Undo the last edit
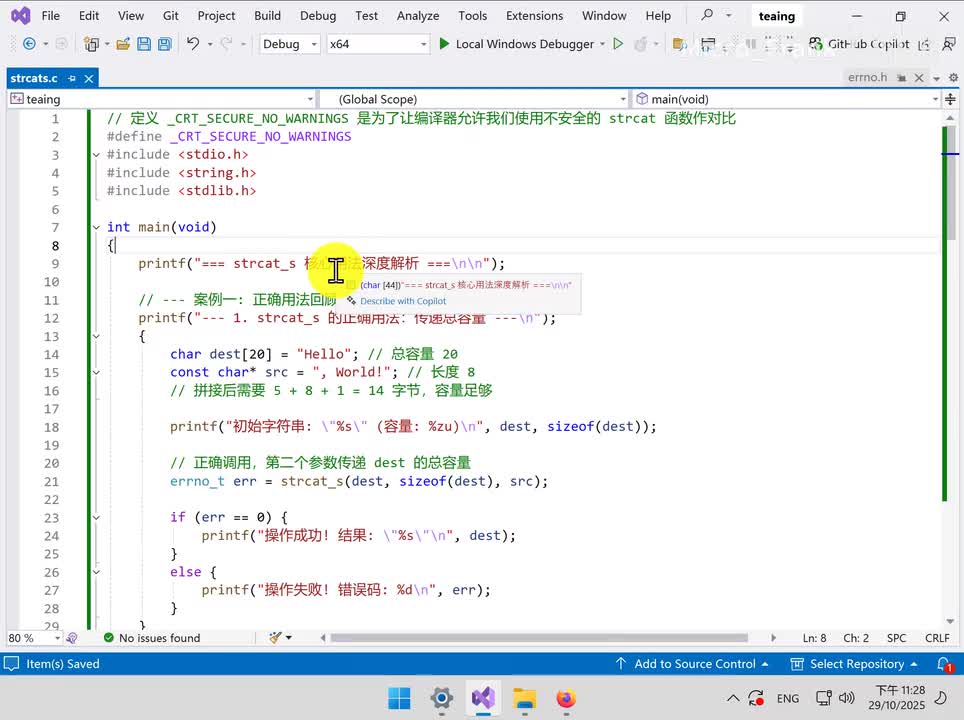The width and height of the screenshot is (964, 720). 193,44
